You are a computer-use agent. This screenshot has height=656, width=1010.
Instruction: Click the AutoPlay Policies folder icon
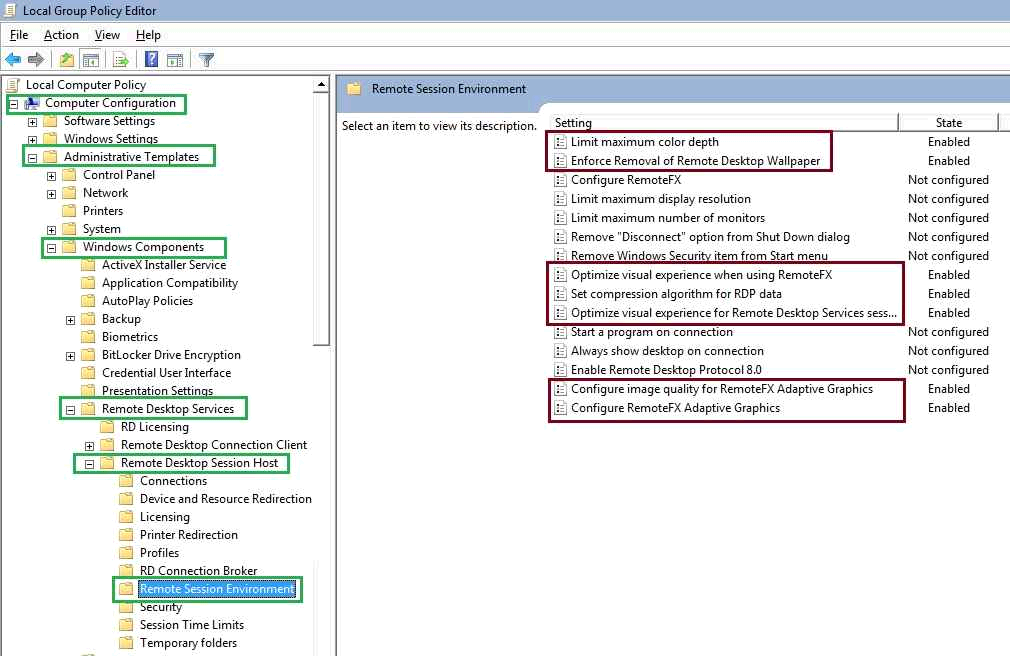click(x=88, y=301)
